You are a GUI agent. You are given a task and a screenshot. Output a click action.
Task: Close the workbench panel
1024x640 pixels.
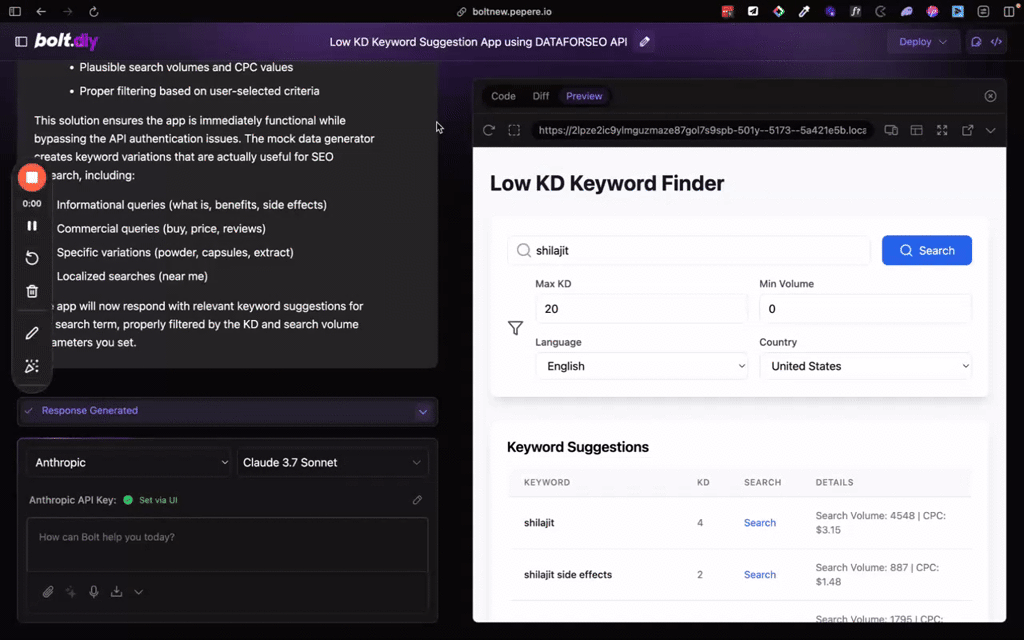pyautogui.click(x=990, y=96)
